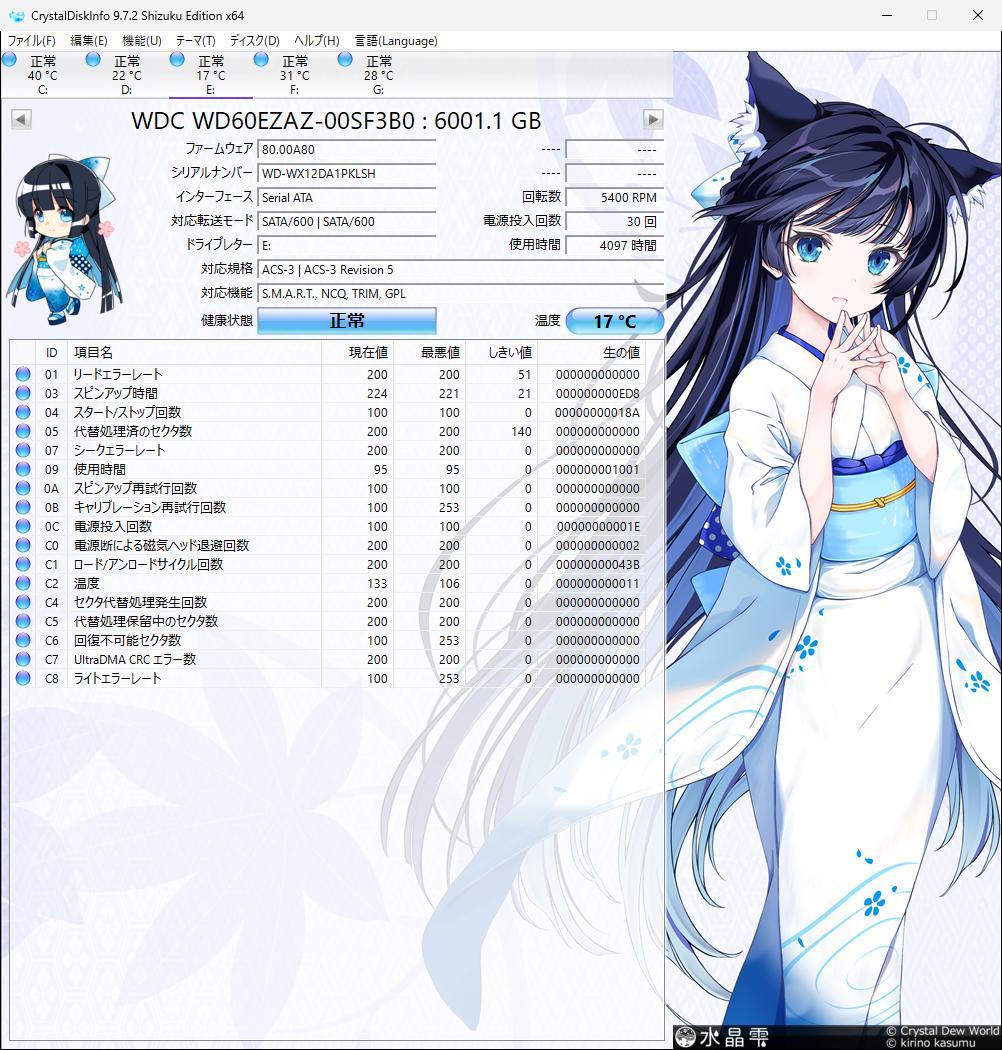Open the 機能 menu
1002x1050 pixels.
coord(143,41)
